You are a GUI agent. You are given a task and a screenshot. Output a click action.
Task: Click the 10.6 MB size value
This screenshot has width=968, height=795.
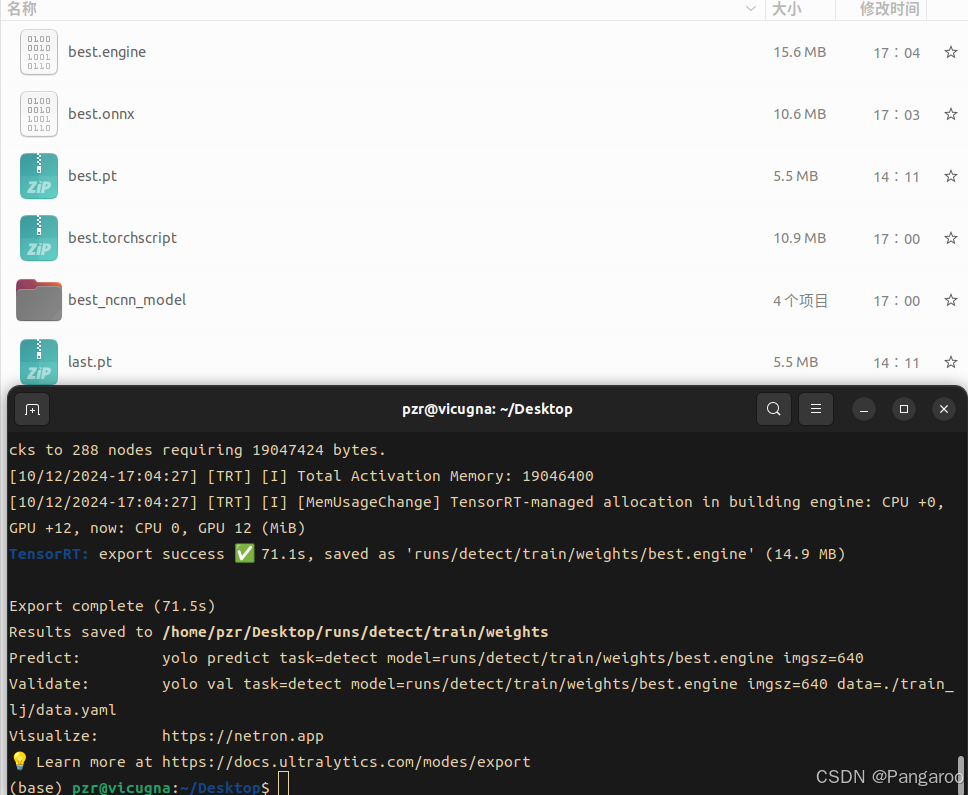point(799,114)
